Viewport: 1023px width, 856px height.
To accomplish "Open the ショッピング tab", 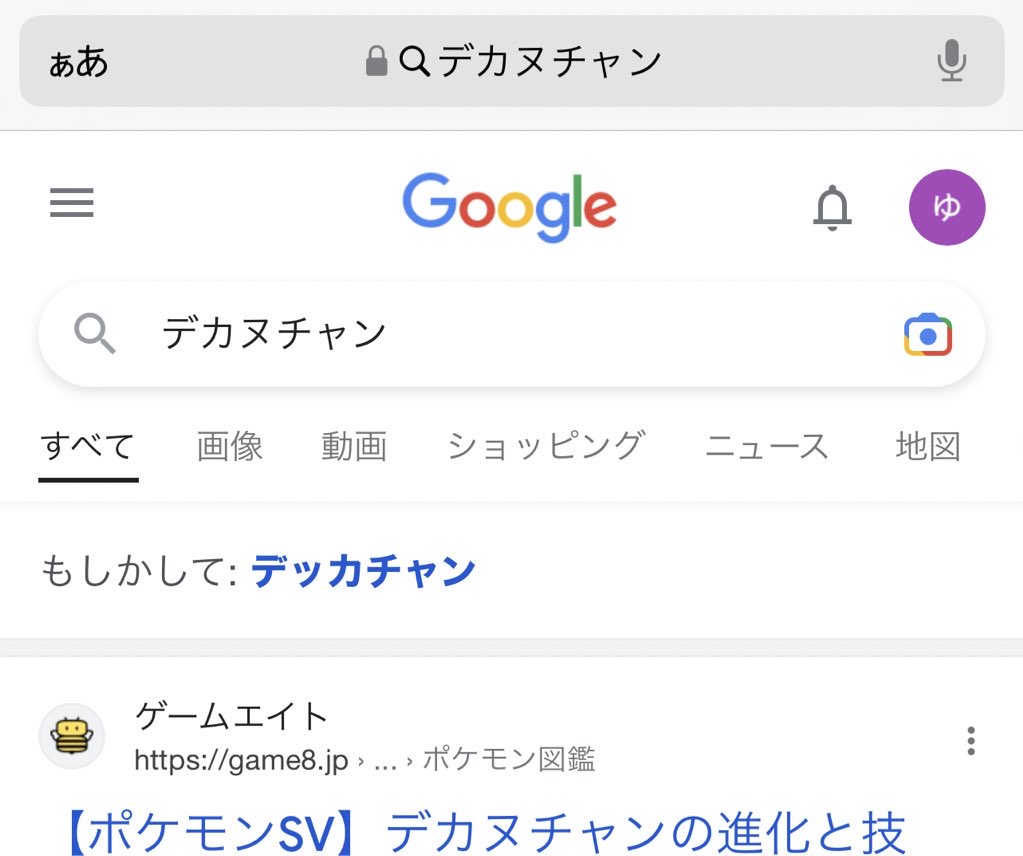I will (x=547, y=448).
